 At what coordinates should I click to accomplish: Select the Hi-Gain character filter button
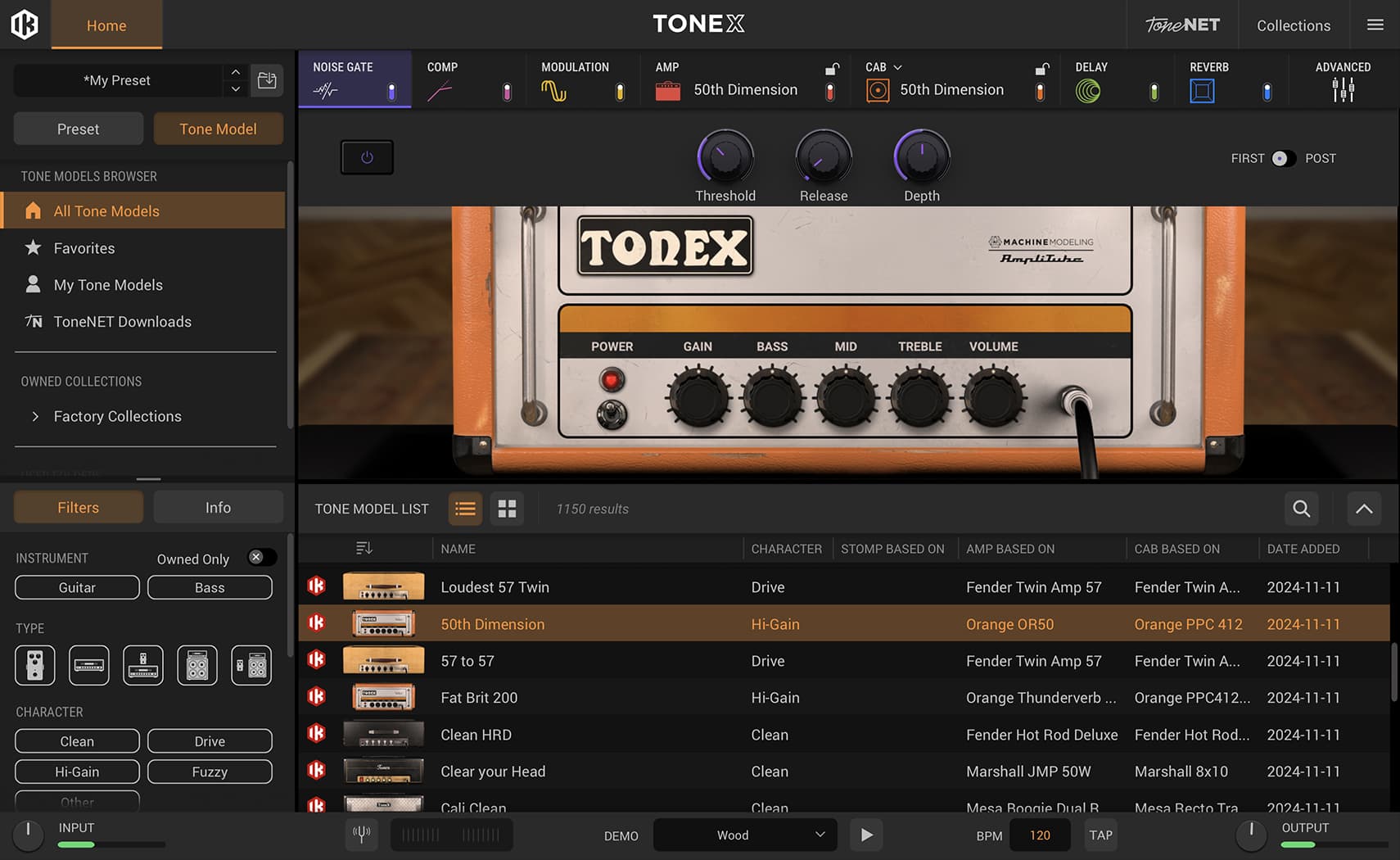(x=77, y=772)
